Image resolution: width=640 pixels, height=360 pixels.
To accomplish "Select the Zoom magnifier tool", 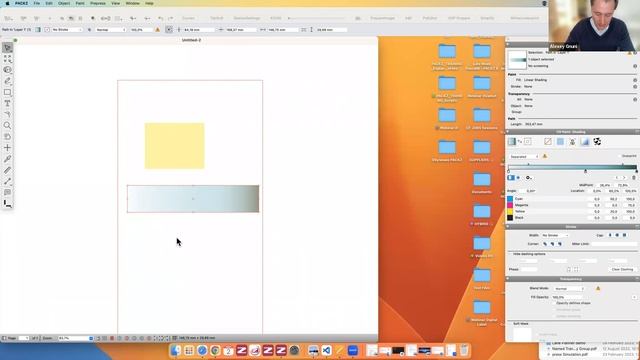I will [7, 125].
